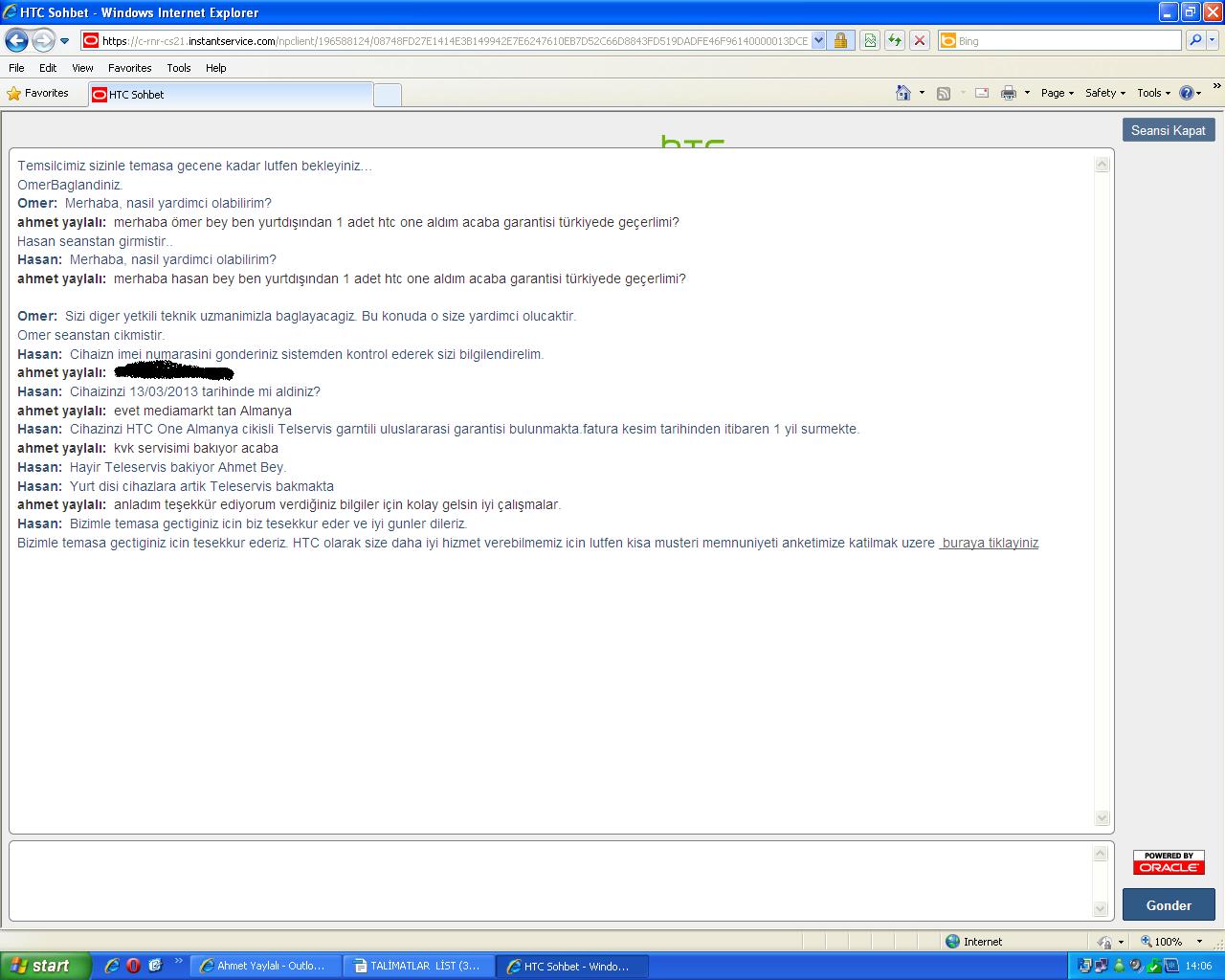Click the chat log scrollbar down arrow
The width and height of the screenshot is (1225, 980).
tap(1102, 818)
